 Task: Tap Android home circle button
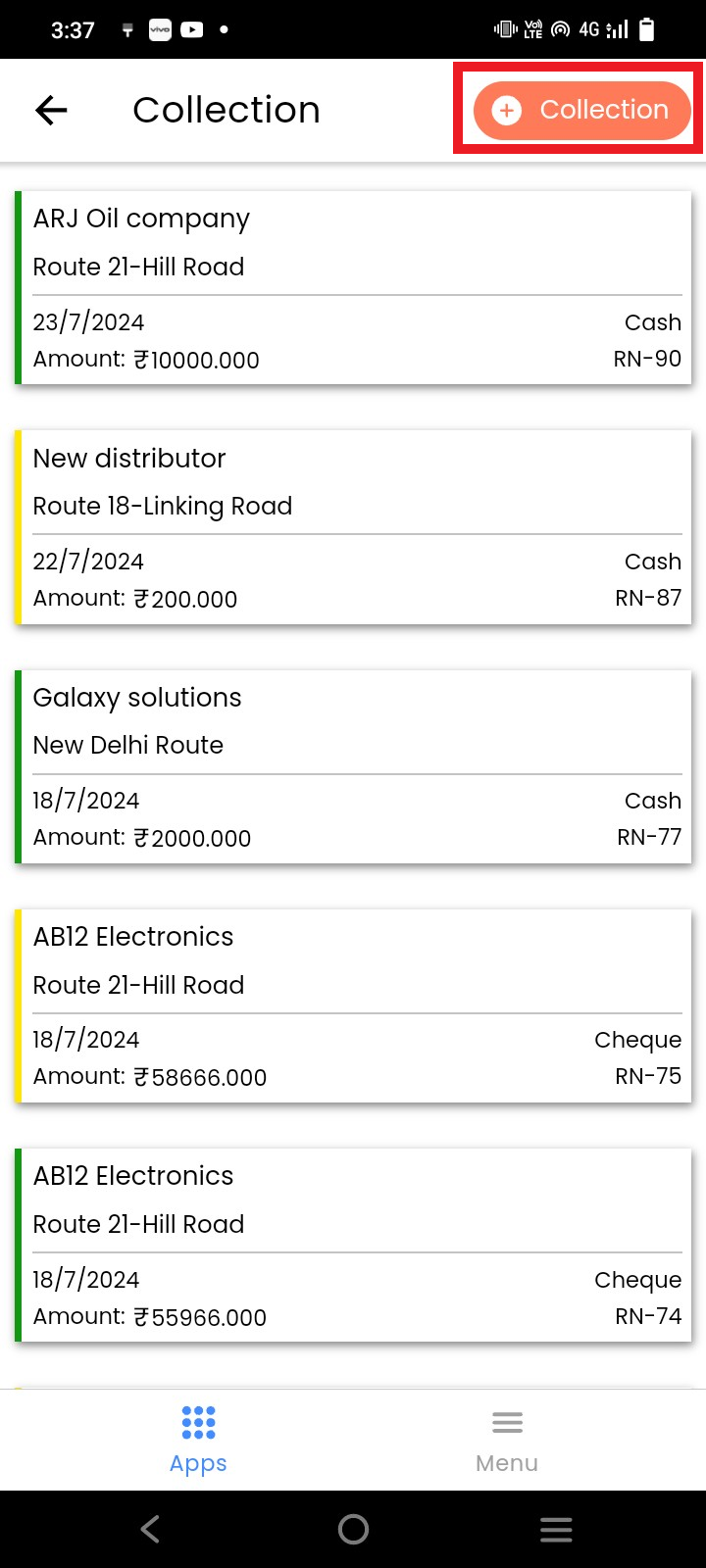point(353,1529)
